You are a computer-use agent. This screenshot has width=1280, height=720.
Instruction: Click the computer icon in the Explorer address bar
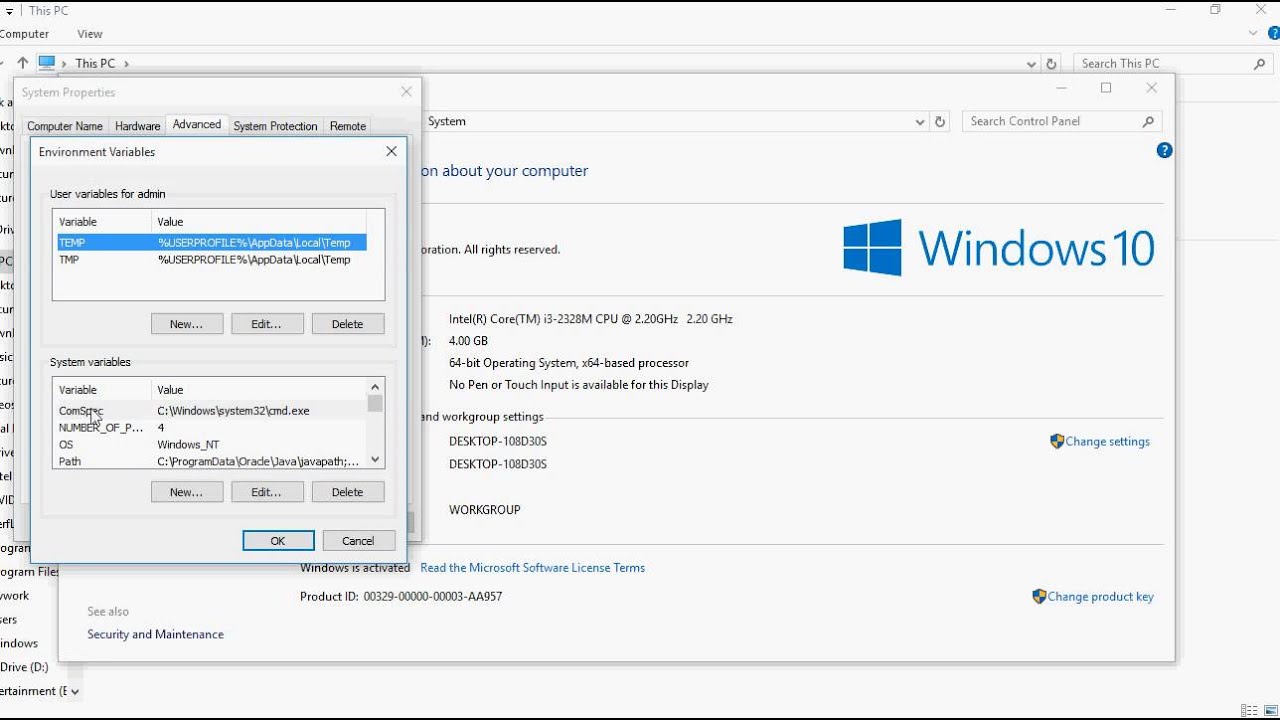pyautogui.click(x=47, y=63)
